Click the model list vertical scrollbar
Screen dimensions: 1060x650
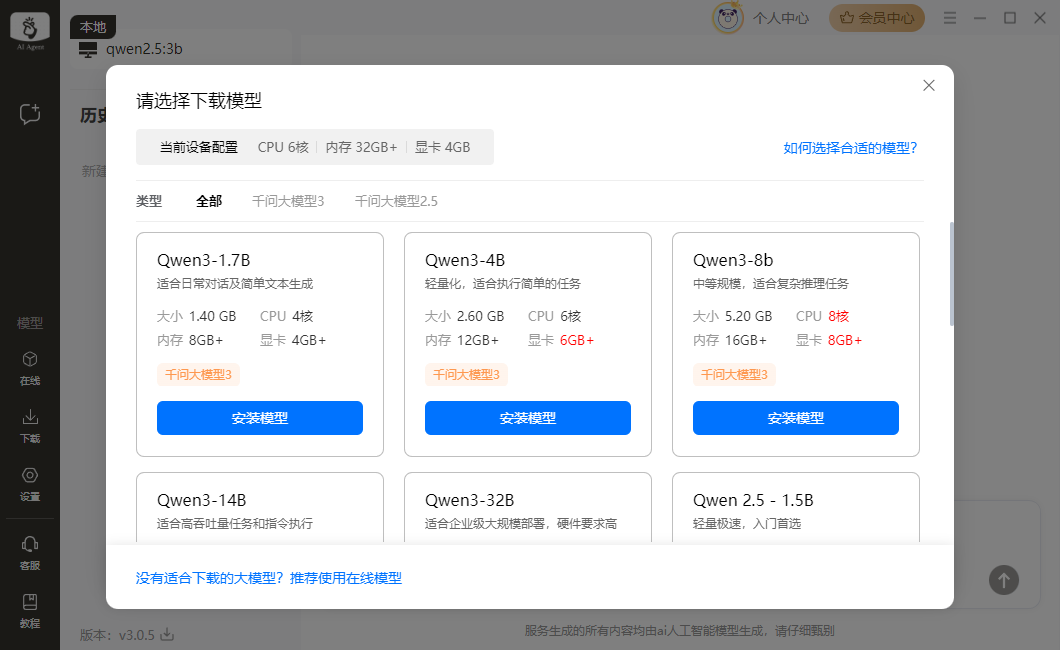coord(952,274)
